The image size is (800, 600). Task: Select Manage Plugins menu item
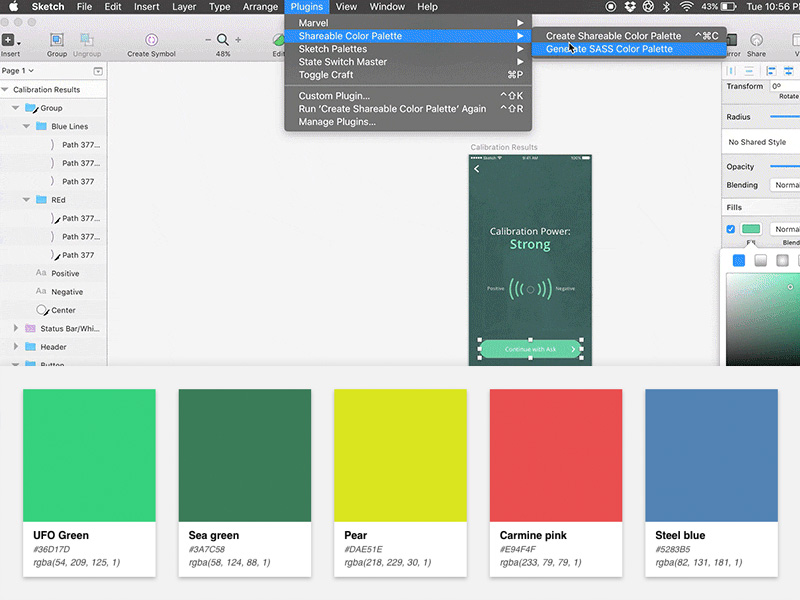(408, 122)
